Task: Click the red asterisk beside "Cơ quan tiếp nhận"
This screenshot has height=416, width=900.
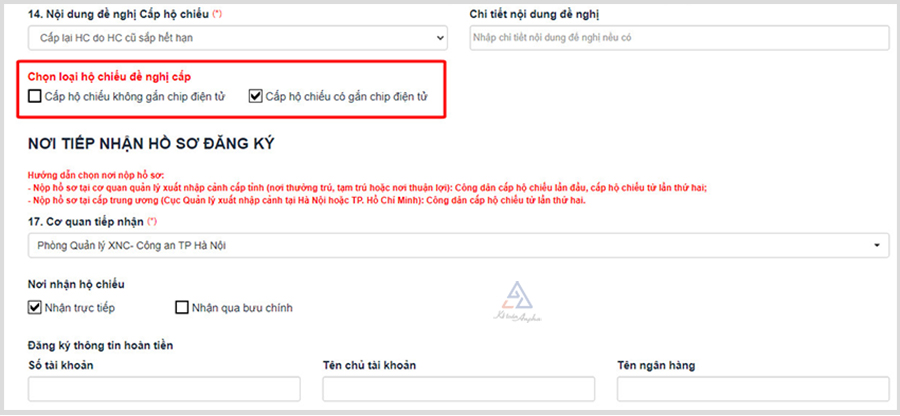Action: pyautogui.click(x=152, y=221)
